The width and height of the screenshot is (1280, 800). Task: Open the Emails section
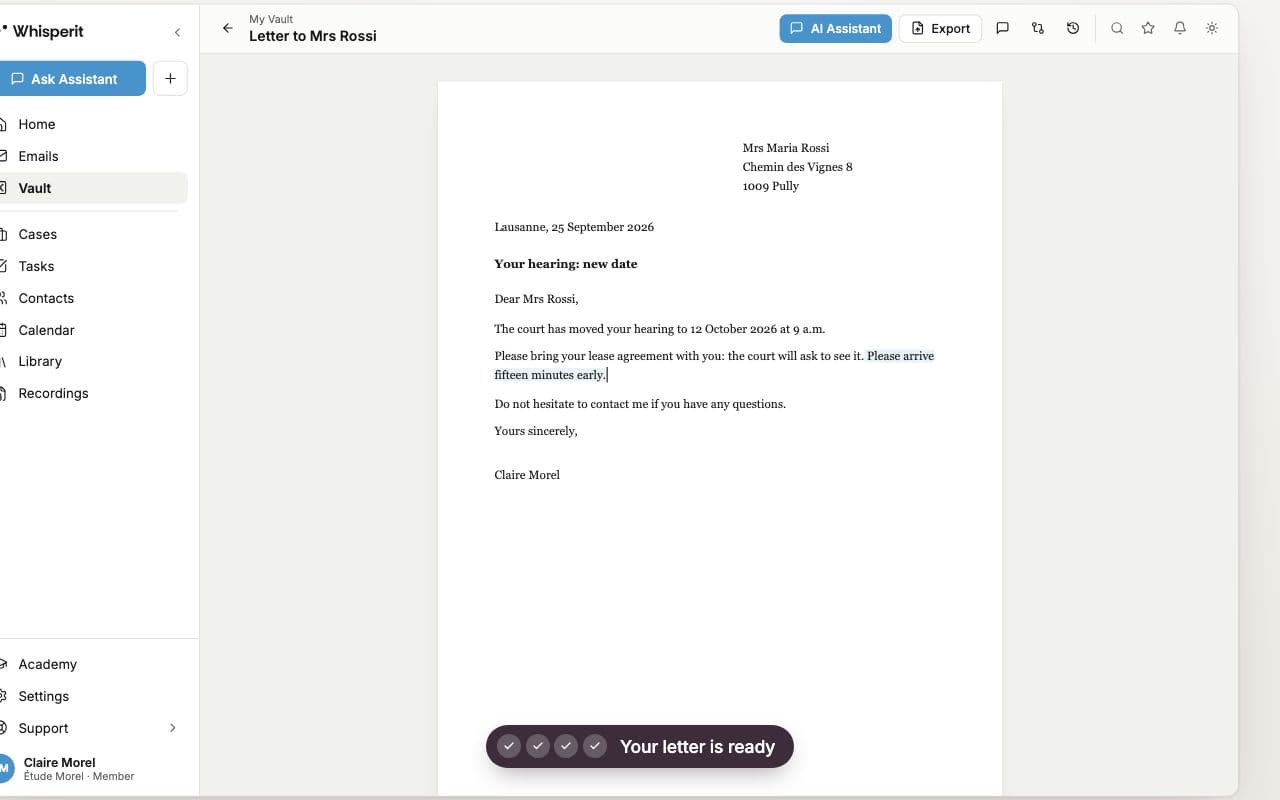point(92,156)
